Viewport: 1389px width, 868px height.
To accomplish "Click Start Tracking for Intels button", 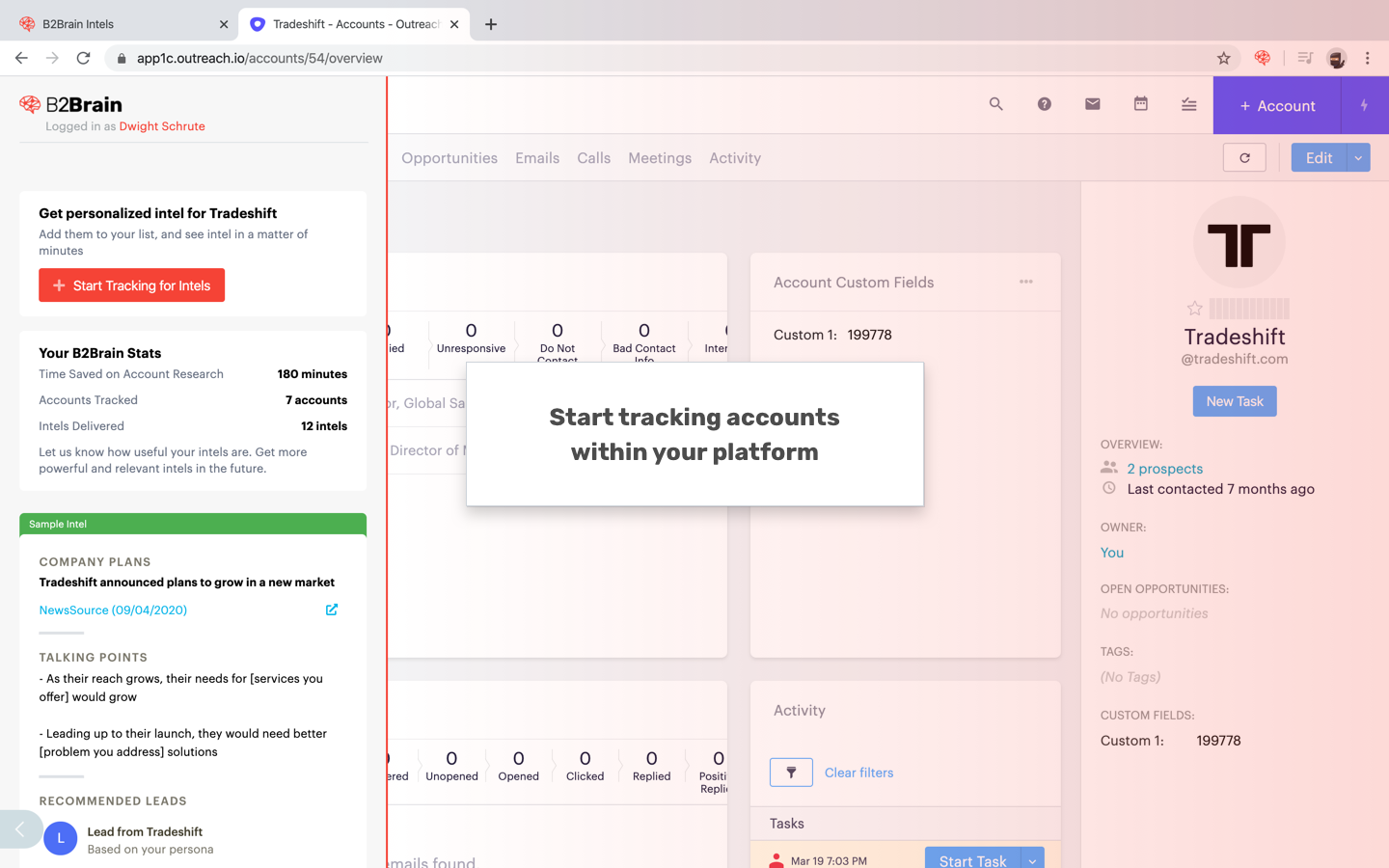I will (x=132, y=285).
